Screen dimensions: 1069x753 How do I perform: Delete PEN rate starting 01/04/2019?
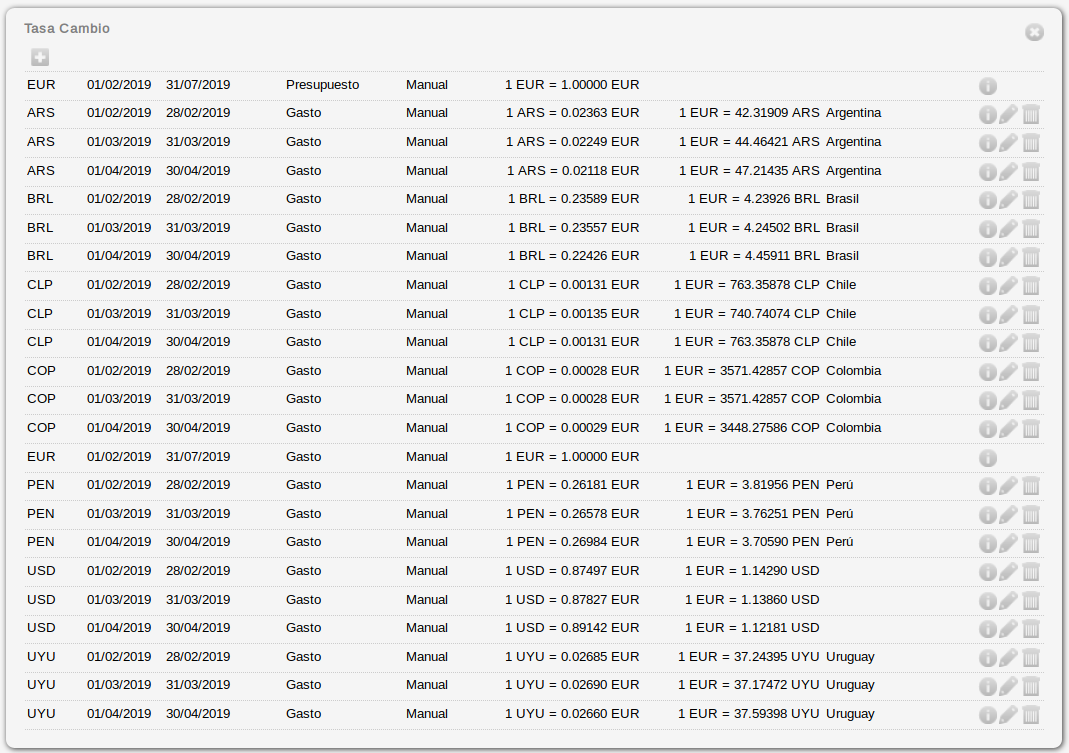click(1031, 543)
